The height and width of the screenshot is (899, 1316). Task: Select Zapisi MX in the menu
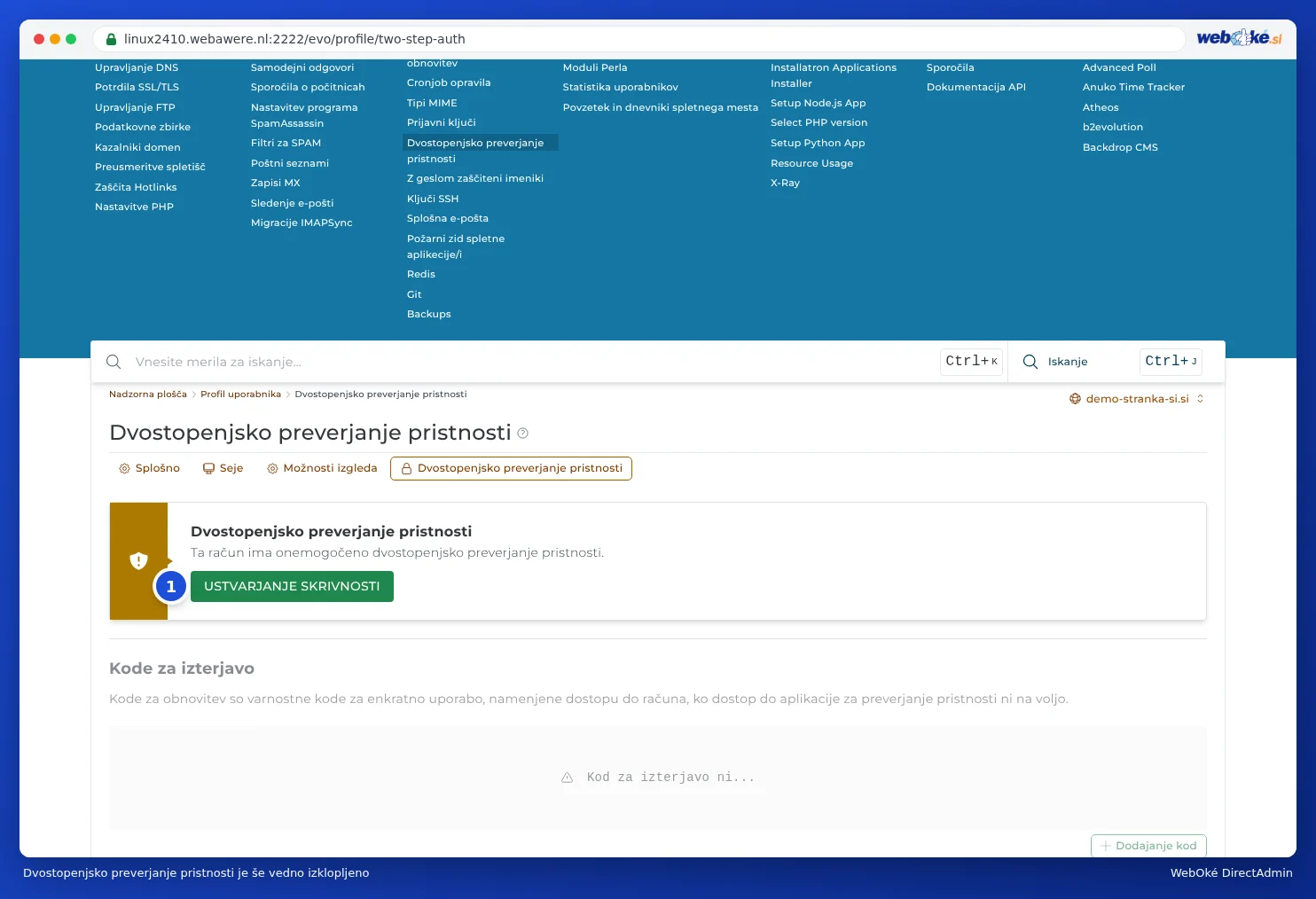coord(276,183)
